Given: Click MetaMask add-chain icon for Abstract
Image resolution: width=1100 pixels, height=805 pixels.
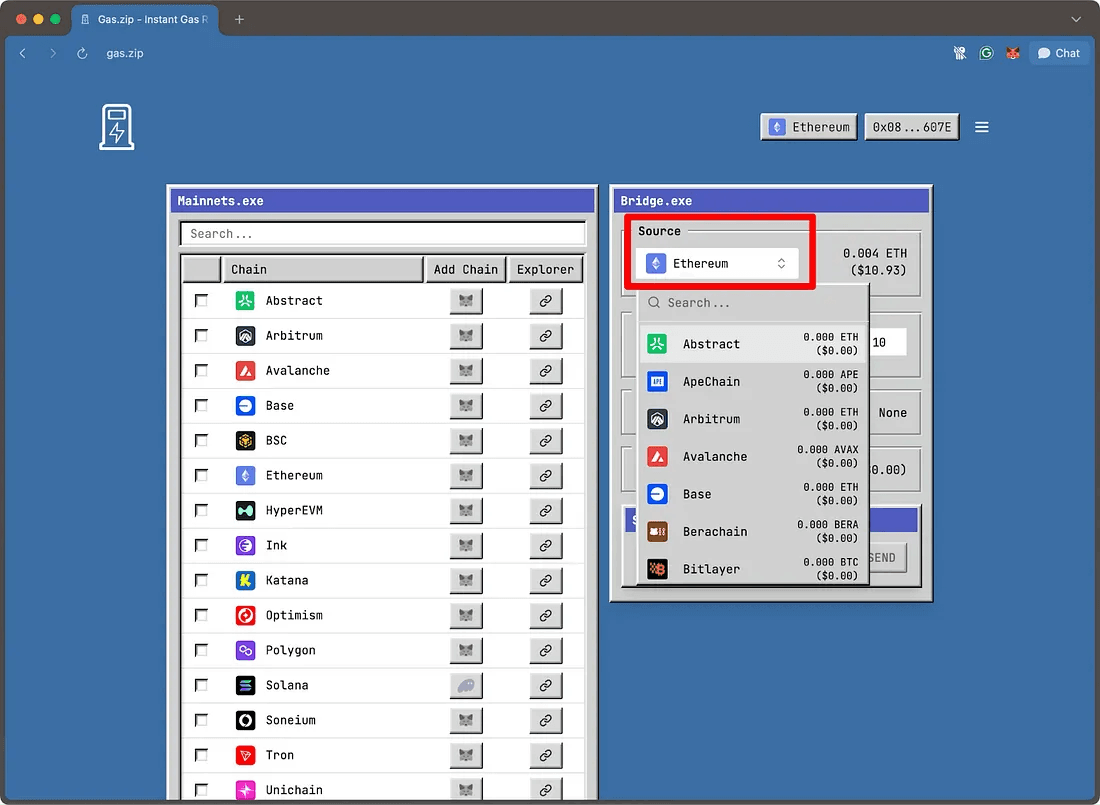Looking at the screenshot, I should [466, 301].
